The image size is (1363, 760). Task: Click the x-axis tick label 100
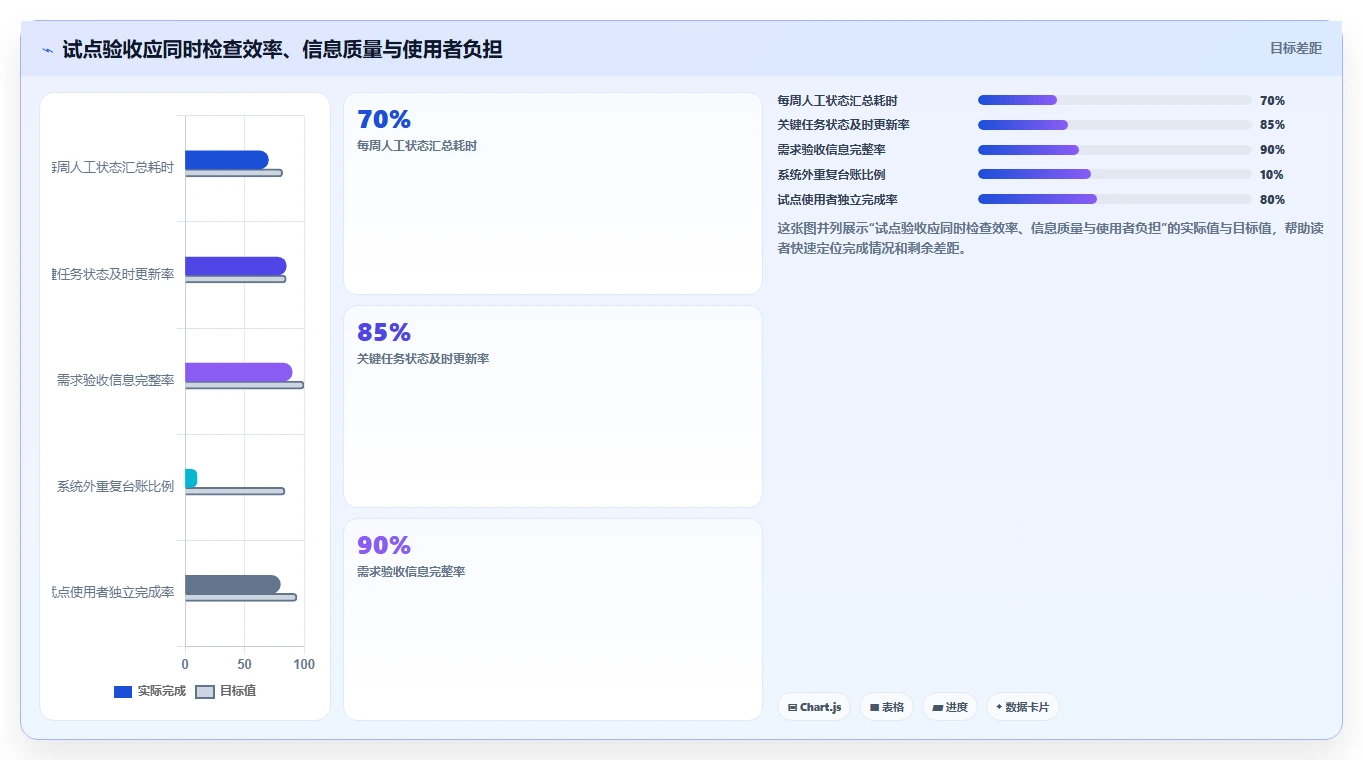[304, 664]
